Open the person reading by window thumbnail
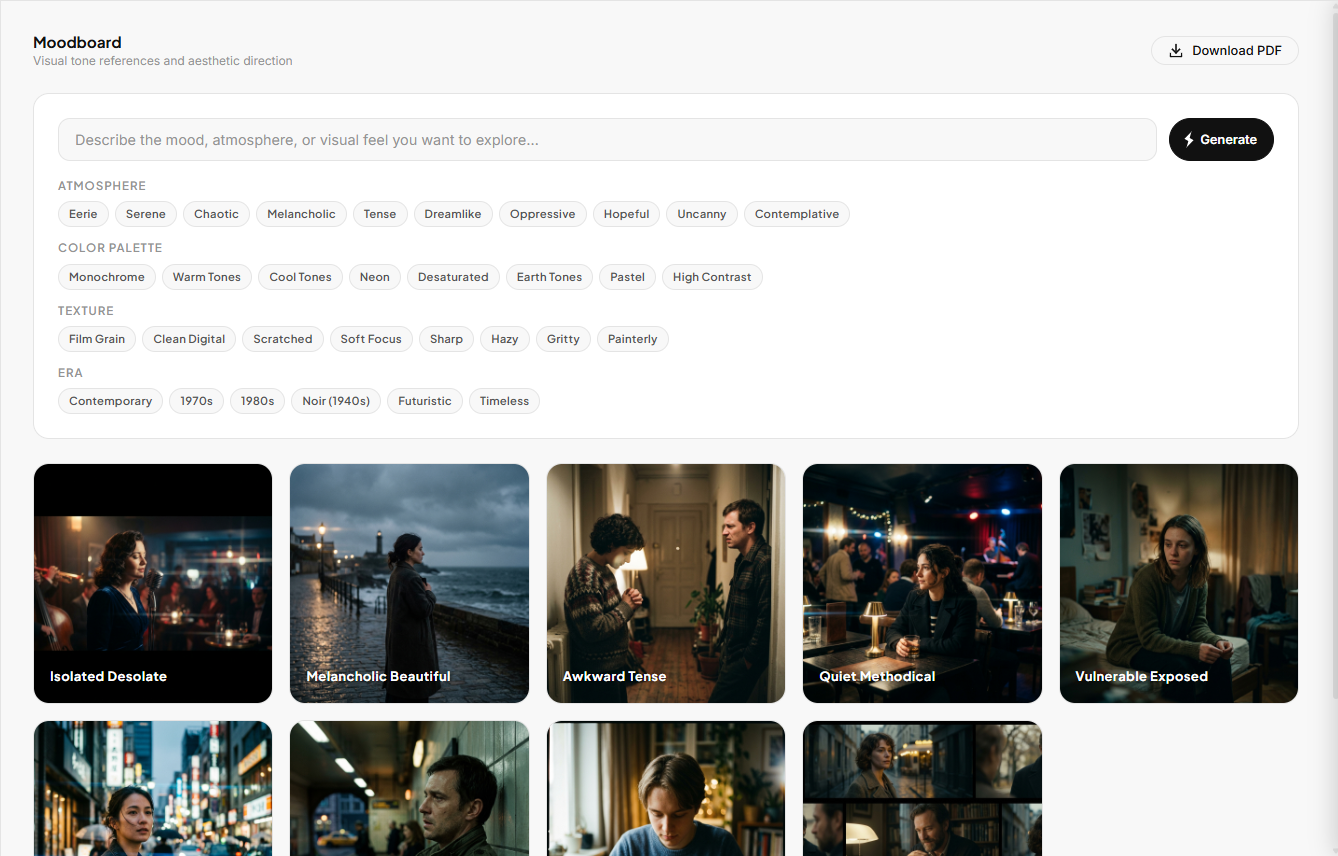This screenshot has width=1338, height=856. 666,789
